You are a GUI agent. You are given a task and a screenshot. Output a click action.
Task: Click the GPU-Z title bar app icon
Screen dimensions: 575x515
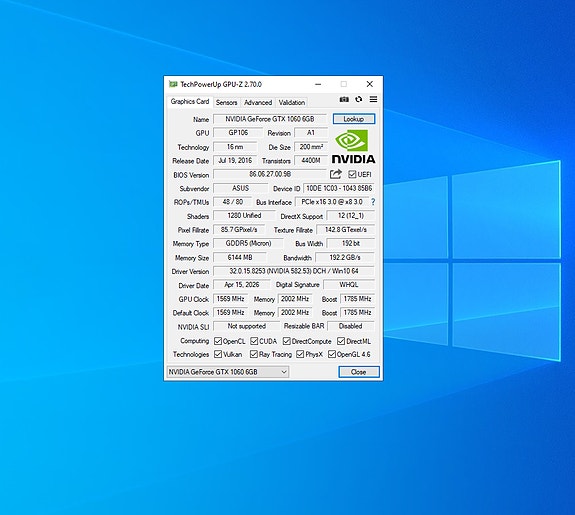(x=173, y=84)
